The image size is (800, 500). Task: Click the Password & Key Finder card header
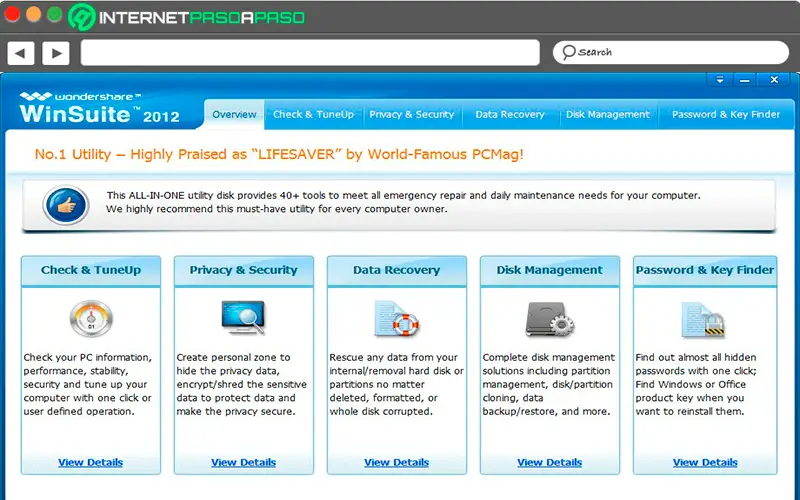705,270
